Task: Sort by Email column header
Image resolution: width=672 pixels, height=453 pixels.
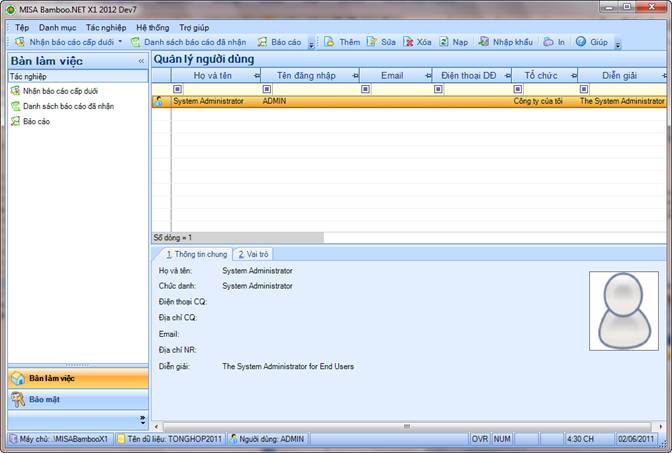Action: point(392,75)
